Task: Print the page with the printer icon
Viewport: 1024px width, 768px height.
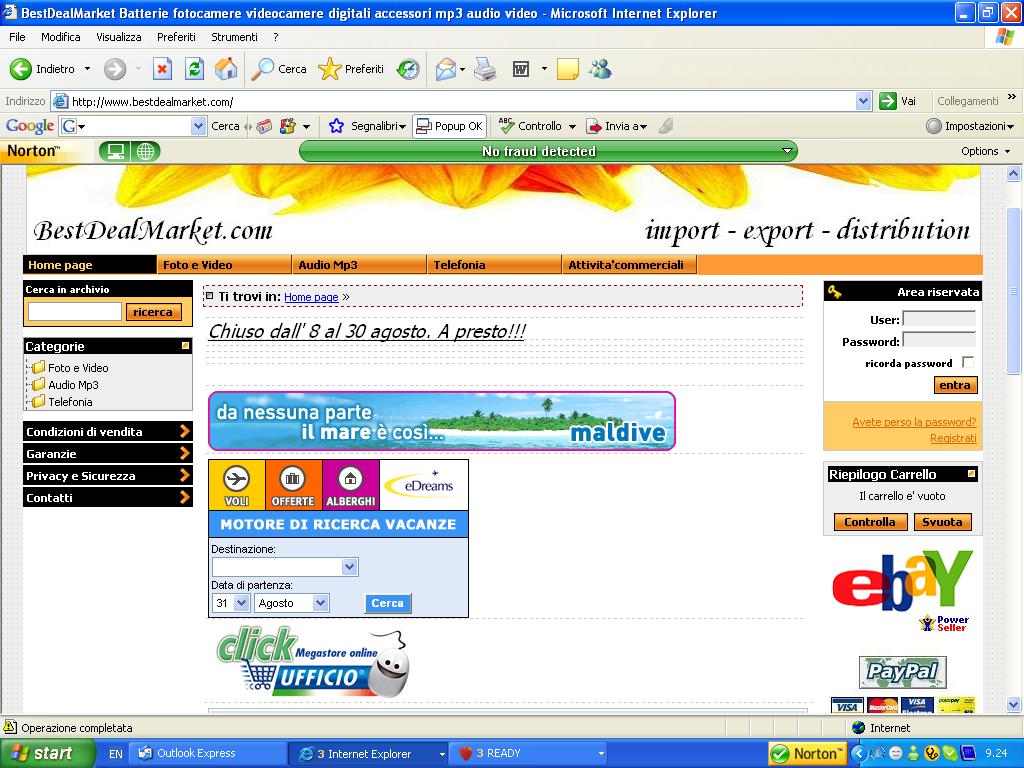Action: point(485,69)
